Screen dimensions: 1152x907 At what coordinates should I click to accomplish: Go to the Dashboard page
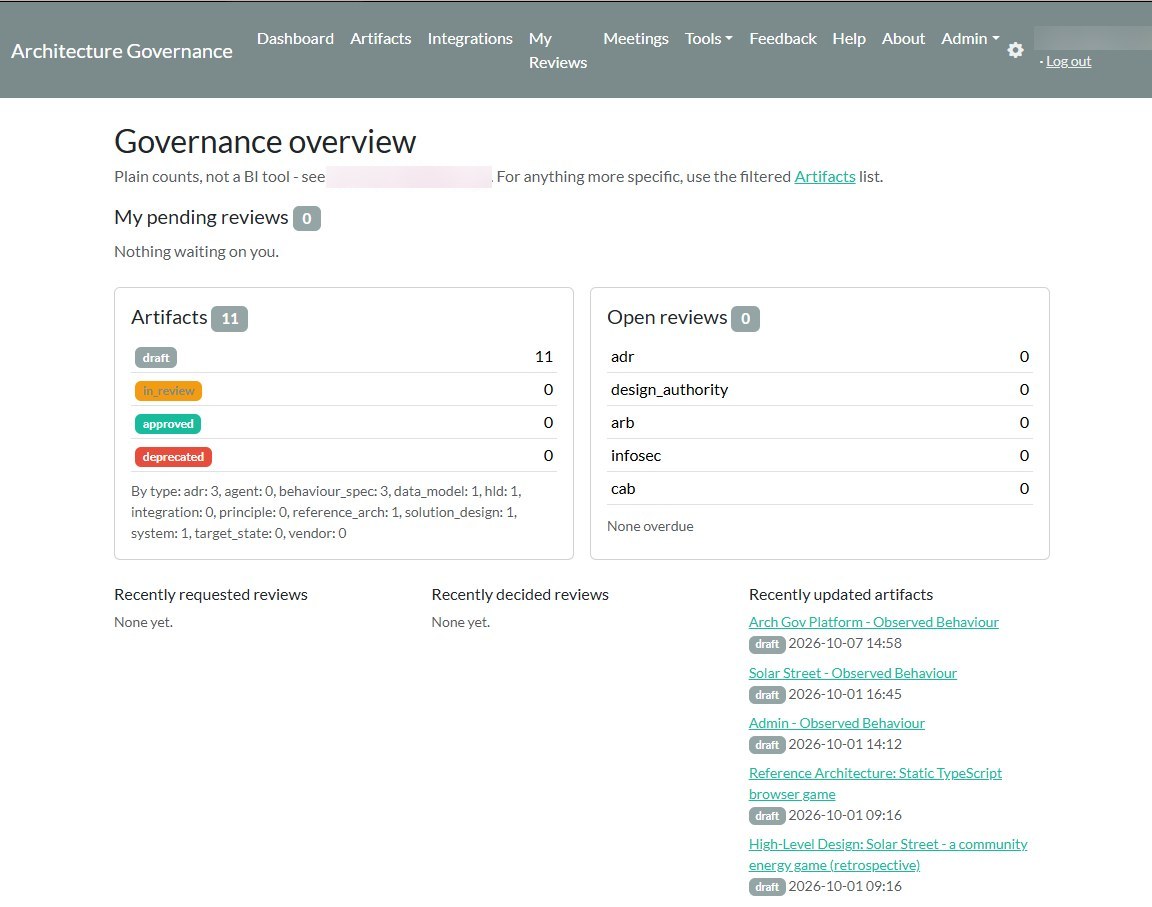[295, 38]
